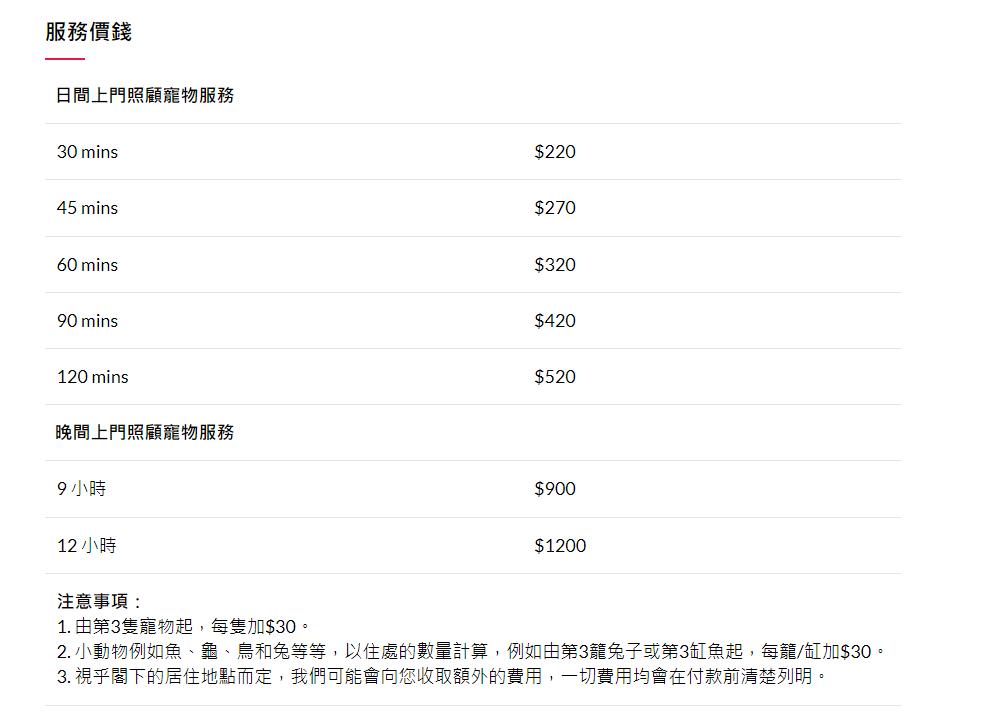Click the 30 mins row label
The width and height of the screenshot is (1008, 719).
(87, 152)
